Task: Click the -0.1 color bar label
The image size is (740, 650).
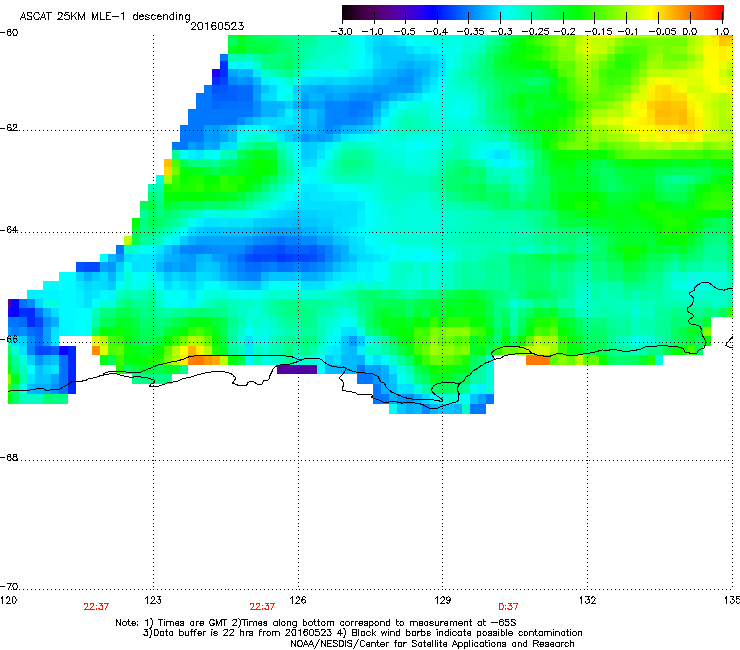Action: (628, 31)
